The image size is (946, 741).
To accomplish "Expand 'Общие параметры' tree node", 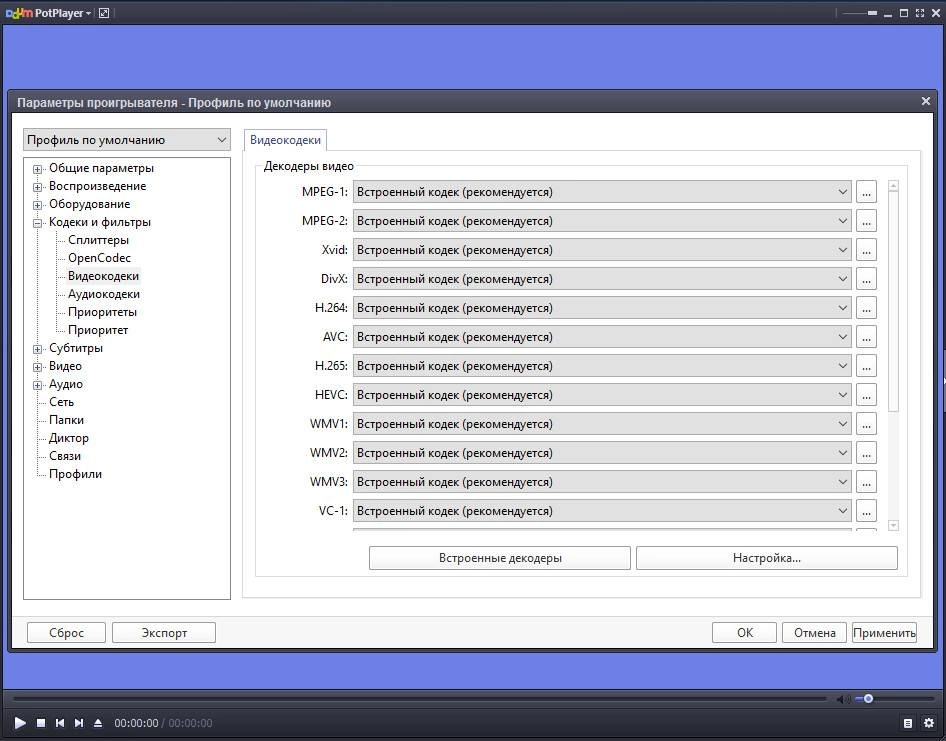I will coord(37,169).
